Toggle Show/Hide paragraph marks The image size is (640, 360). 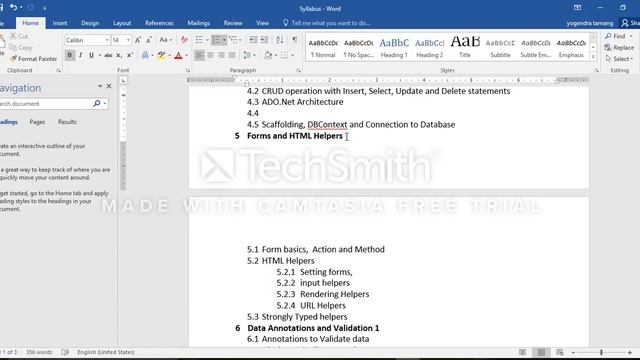pos(294,40)
